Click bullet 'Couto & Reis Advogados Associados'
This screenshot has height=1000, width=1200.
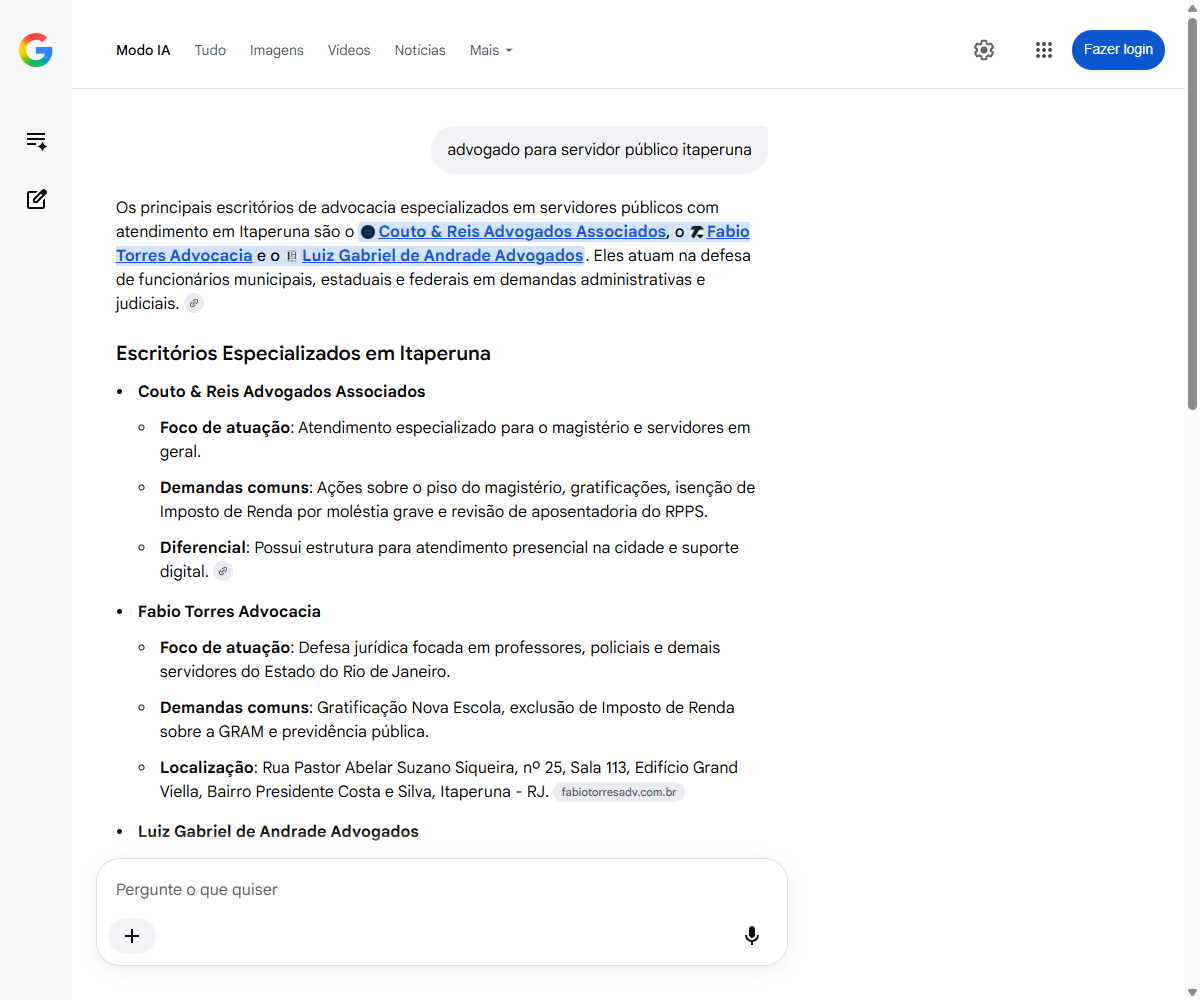tap(282, 392)
